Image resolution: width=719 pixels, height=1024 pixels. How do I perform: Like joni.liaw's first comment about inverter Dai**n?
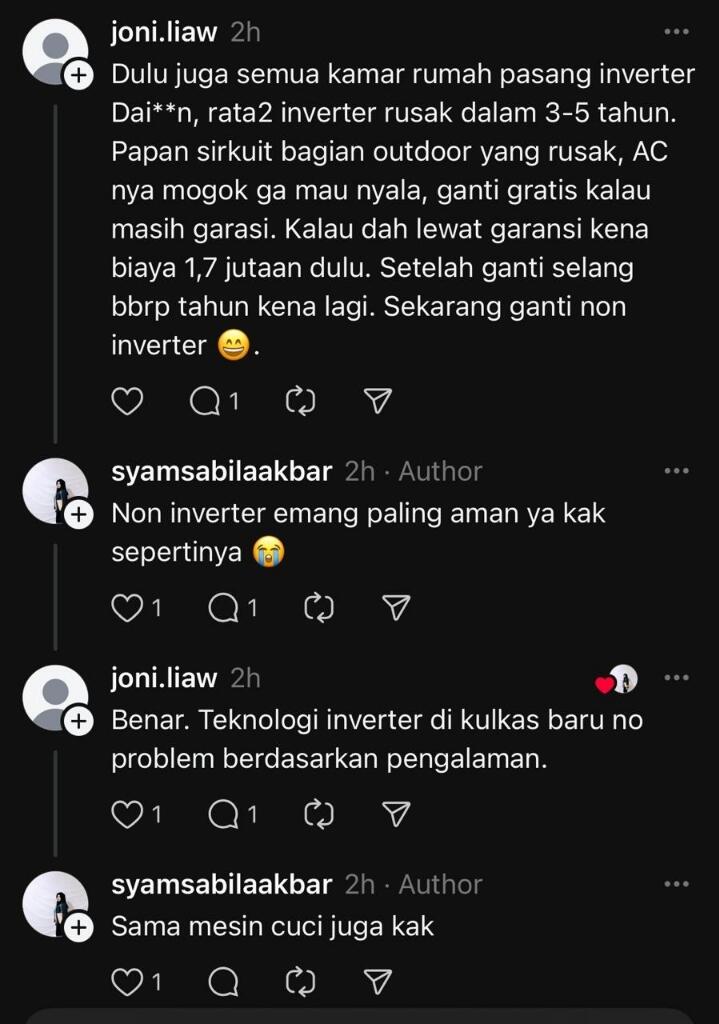tap(126, 400)
